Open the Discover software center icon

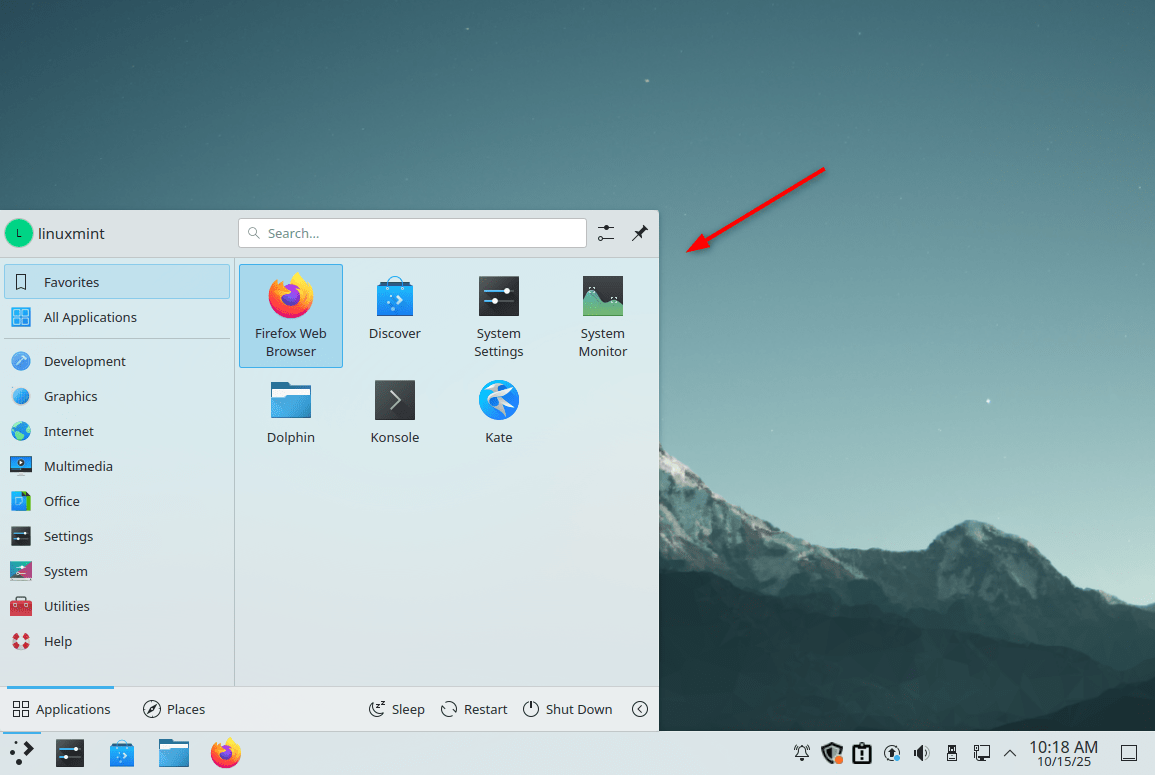395,309
